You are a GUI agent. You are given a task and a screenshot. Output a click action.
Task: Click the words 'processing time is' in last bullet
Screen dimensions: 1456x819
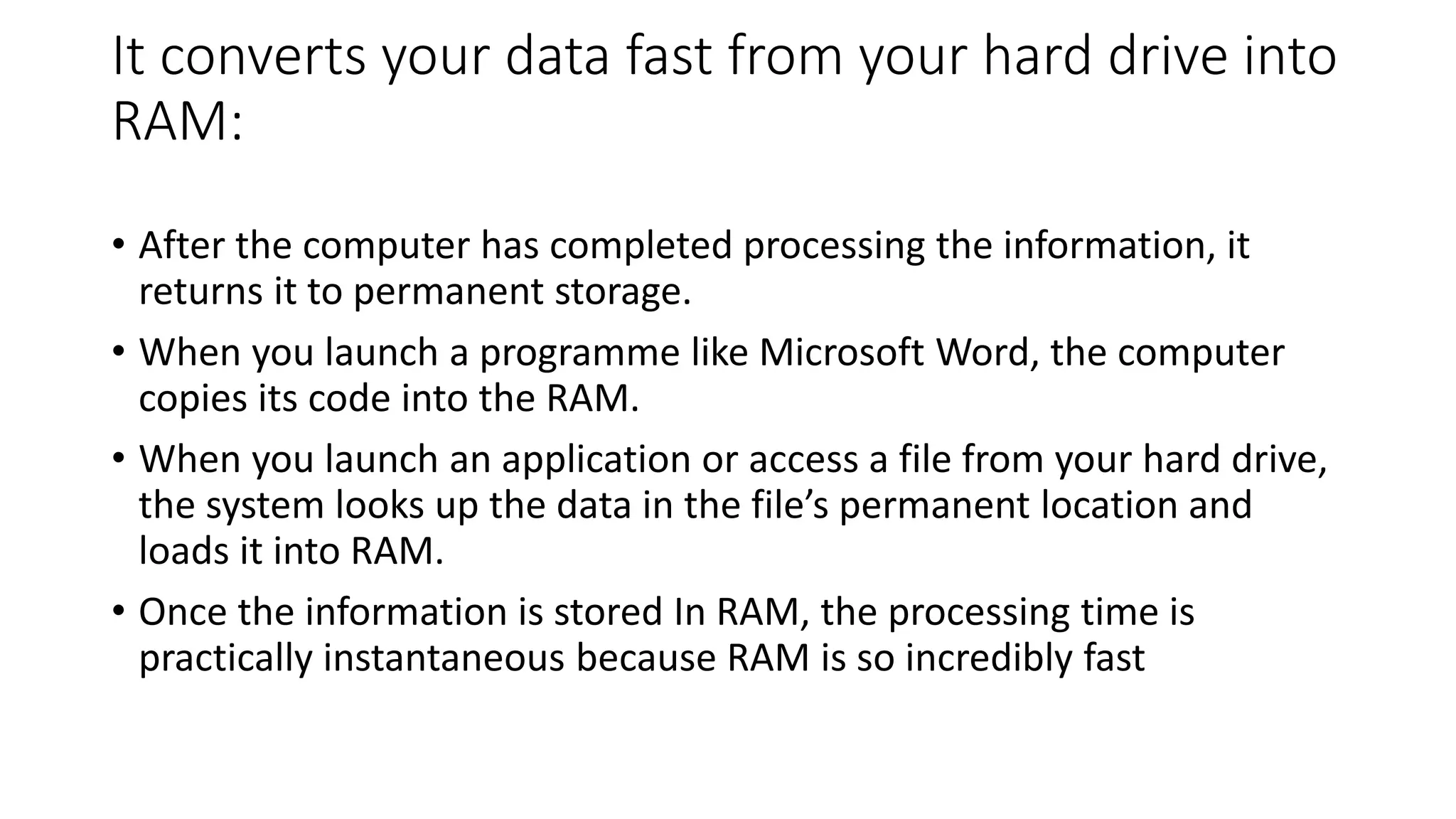coord(1042,613)
